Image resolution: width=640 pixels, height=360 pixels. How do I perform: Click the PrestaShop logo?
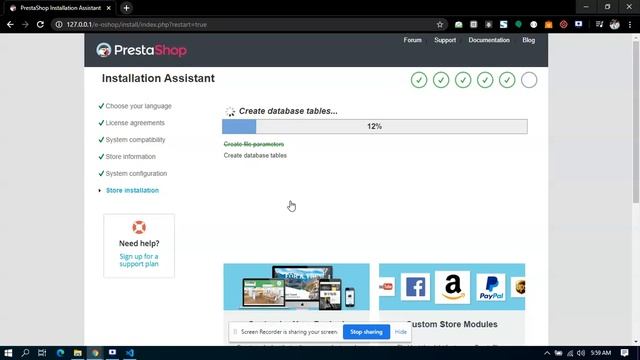pos(142,50)
